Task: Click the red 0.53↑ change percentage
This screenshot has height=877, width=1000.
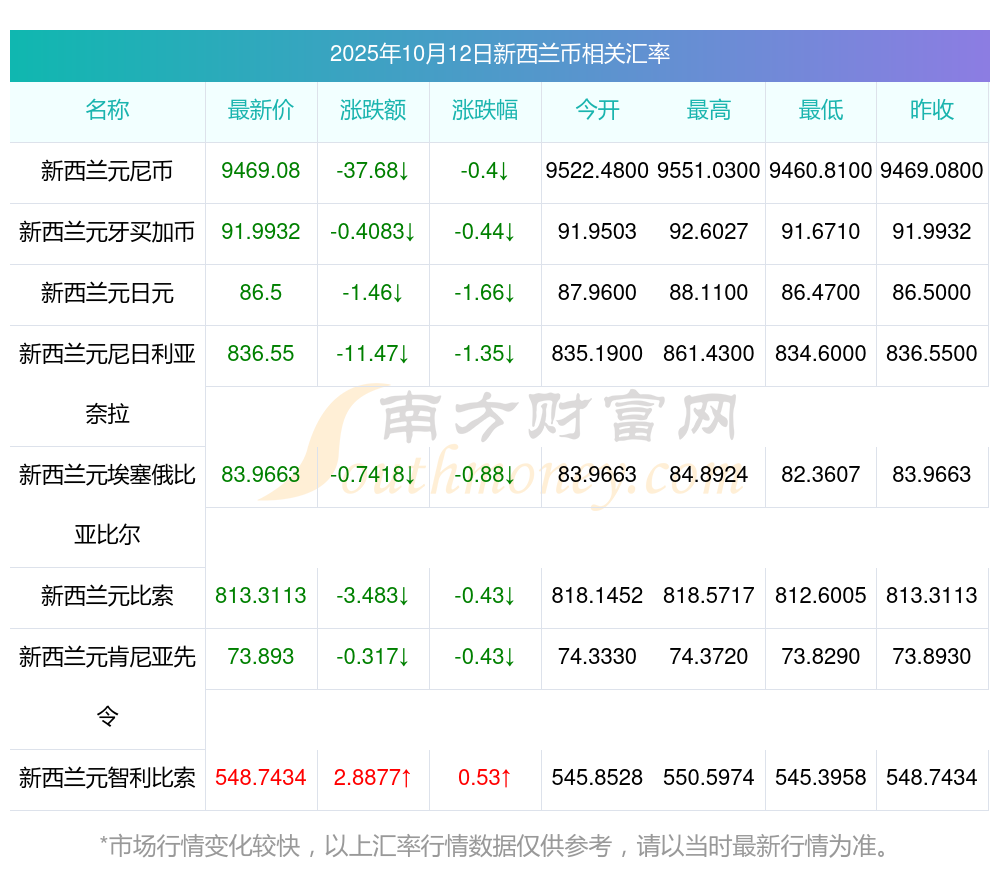Action: (x=485, y=778)
